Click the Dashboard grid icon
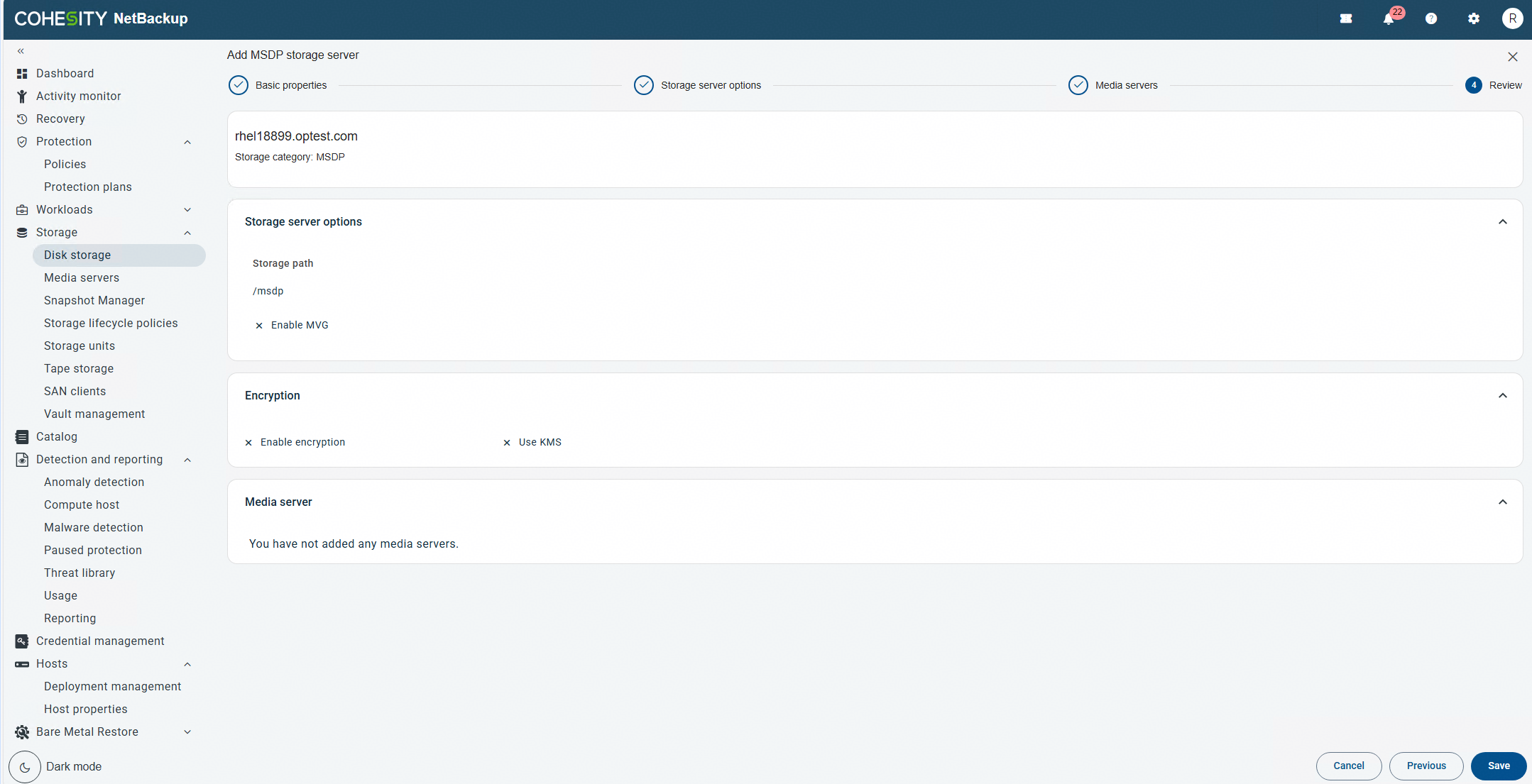This screenshot has height=784, width=1532. click(x=22, y=74)
